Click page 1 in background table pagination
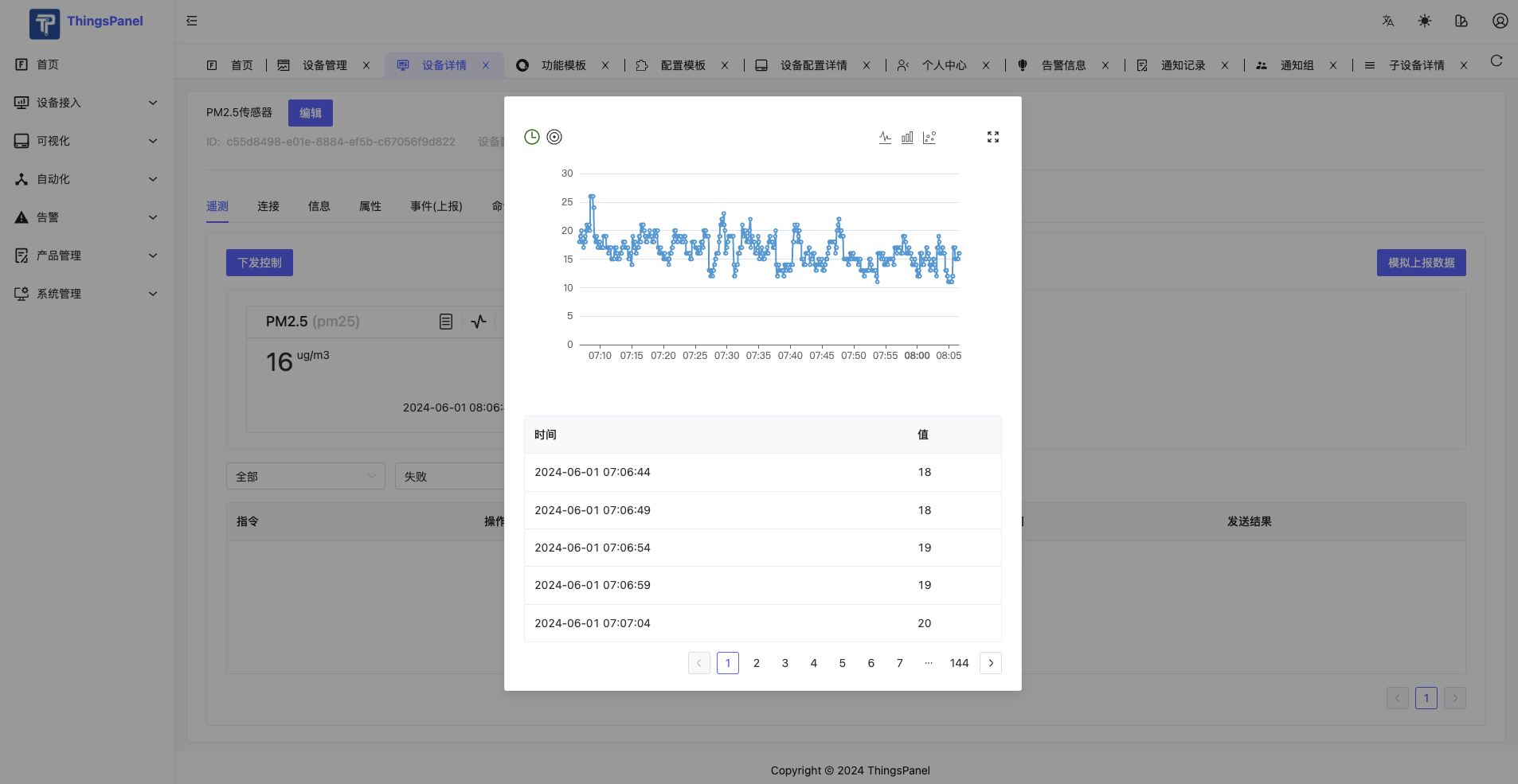This screenshot has height=784, width=1518. (x=1426, y=698)
